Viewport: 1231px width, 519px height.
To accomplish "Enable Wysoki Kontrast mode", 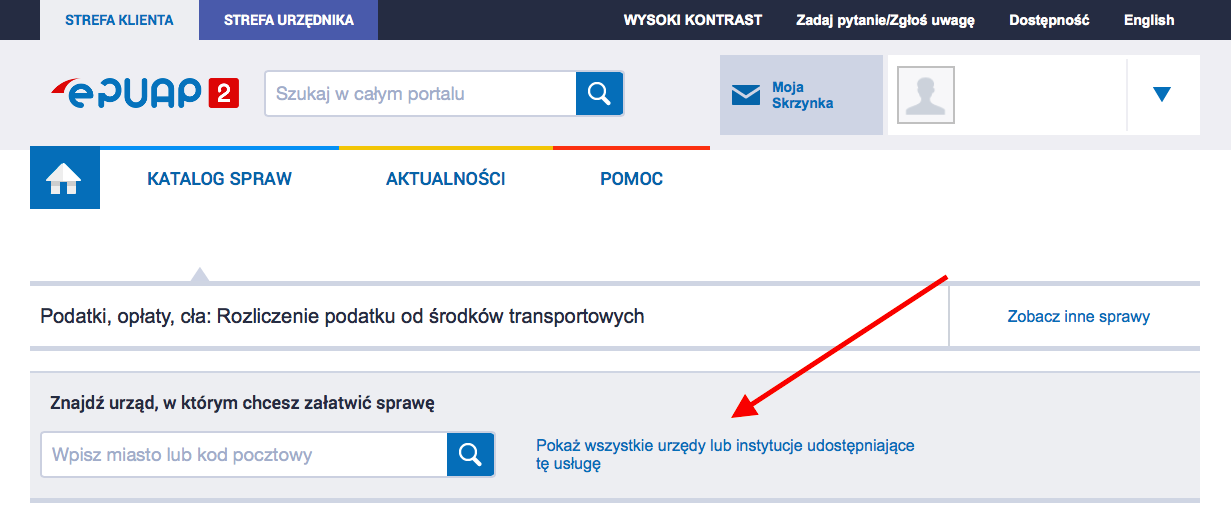I will [x=693, y=20].
